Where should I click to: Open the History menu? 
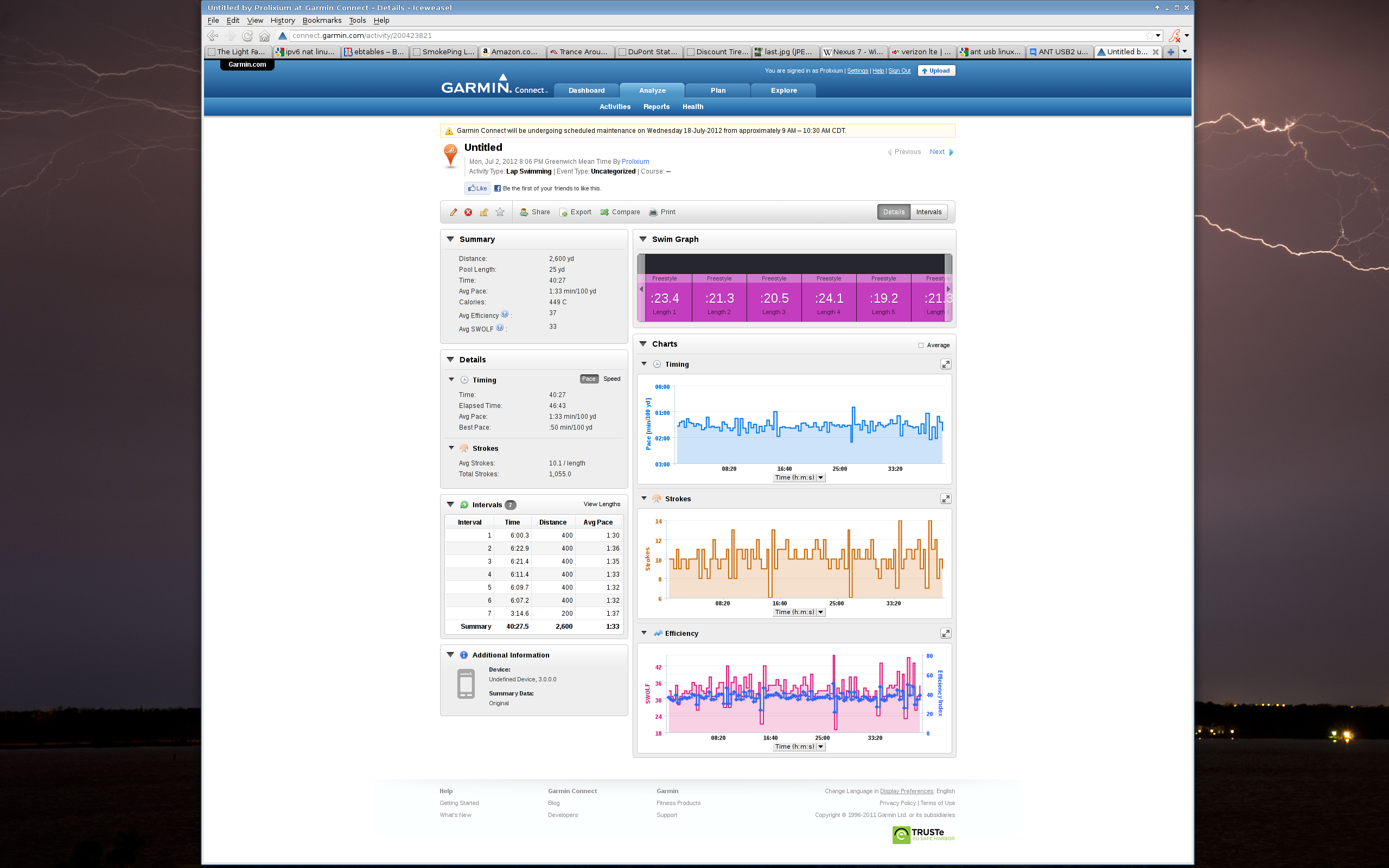[282, 20]
